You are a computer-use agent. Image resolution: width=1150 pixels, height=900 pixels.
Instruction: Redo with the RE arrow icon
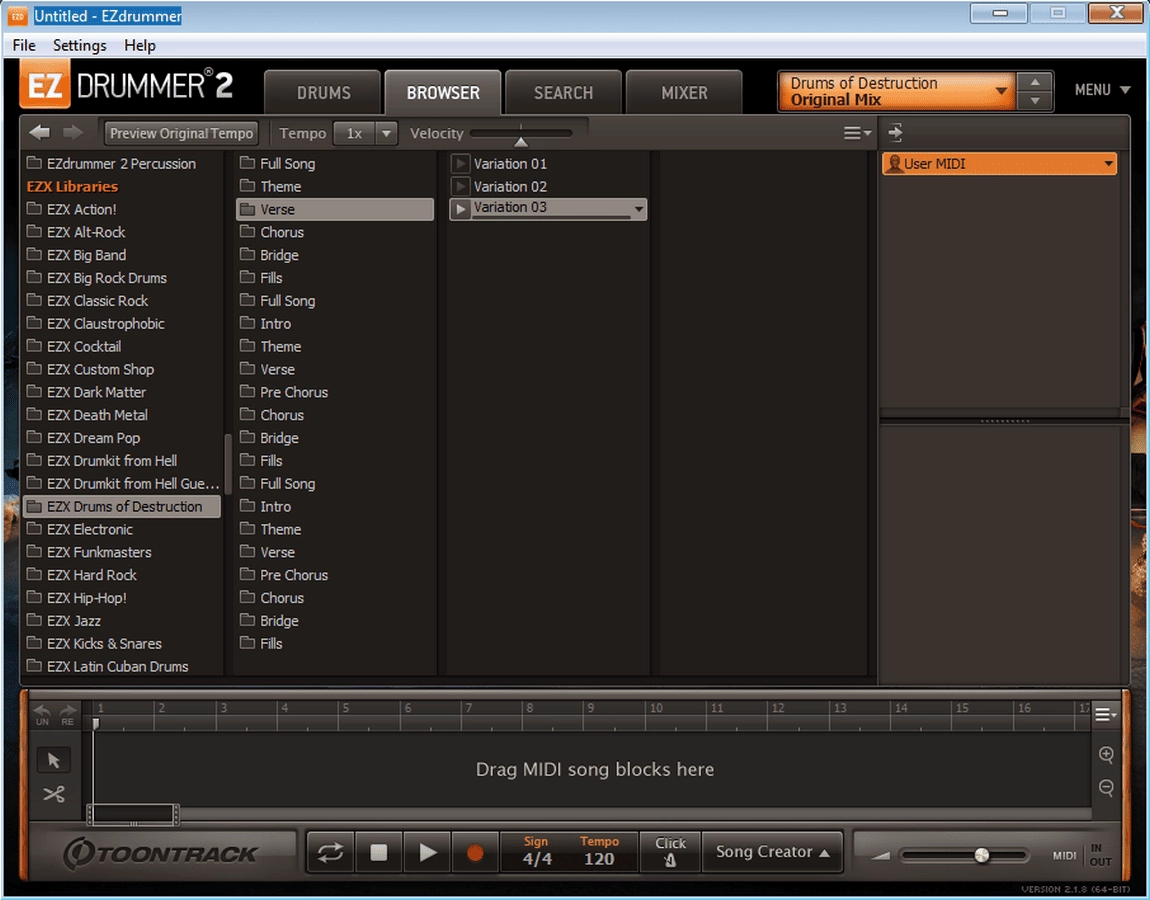click(x=67, y=714)
